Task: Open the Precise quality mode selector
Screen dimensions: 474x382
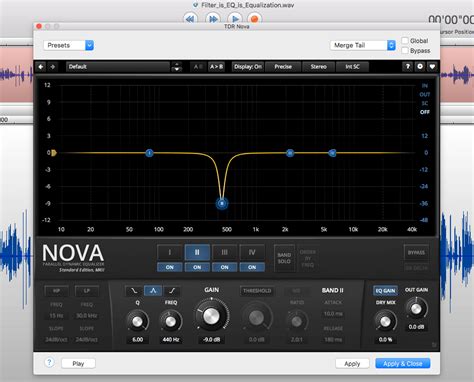Action: tap(283, 67)
